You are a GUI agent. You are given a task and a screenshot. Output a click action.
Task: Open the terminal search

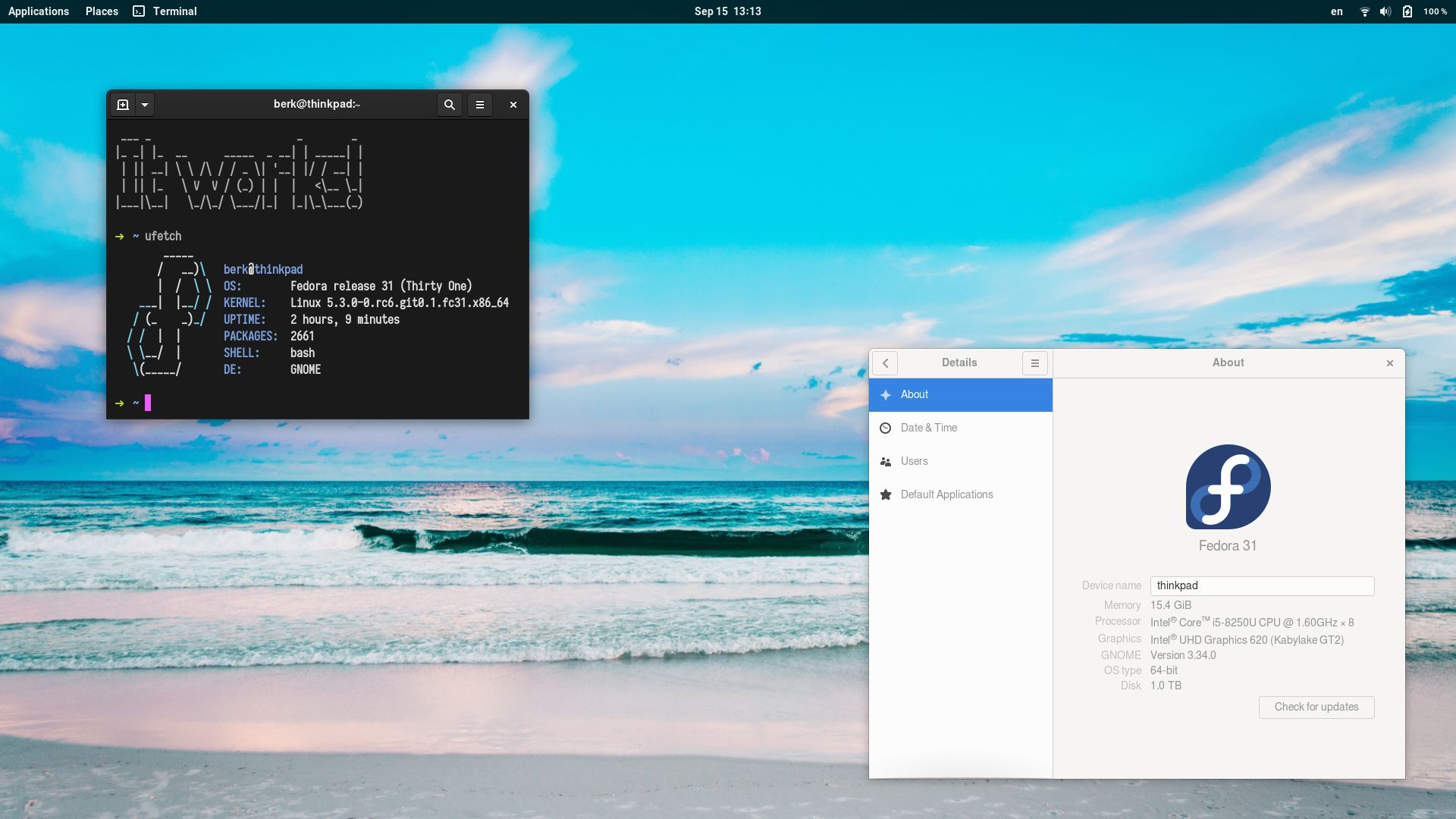point(450,105)
